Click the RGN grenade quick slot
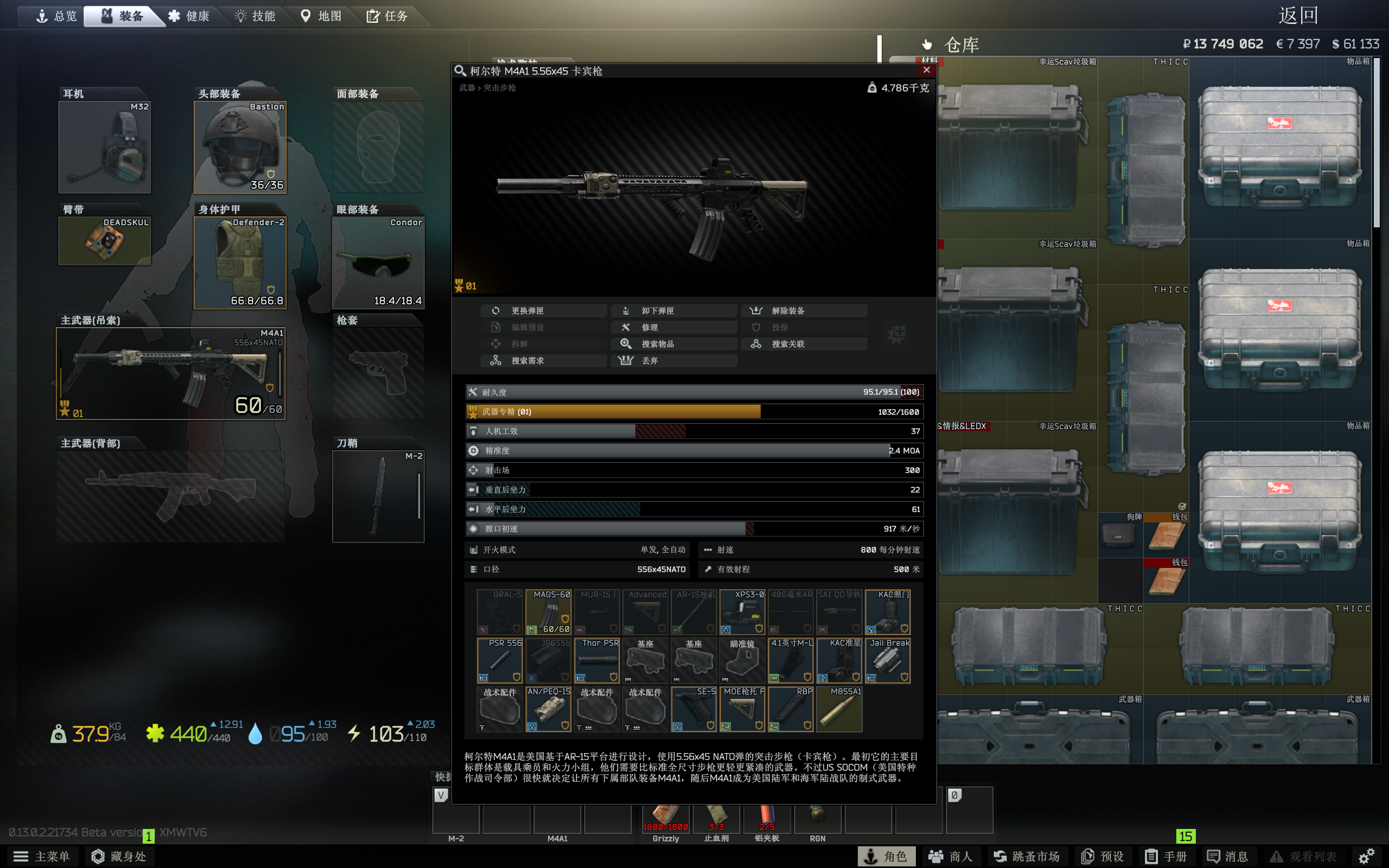 click(x=817, y=819)
